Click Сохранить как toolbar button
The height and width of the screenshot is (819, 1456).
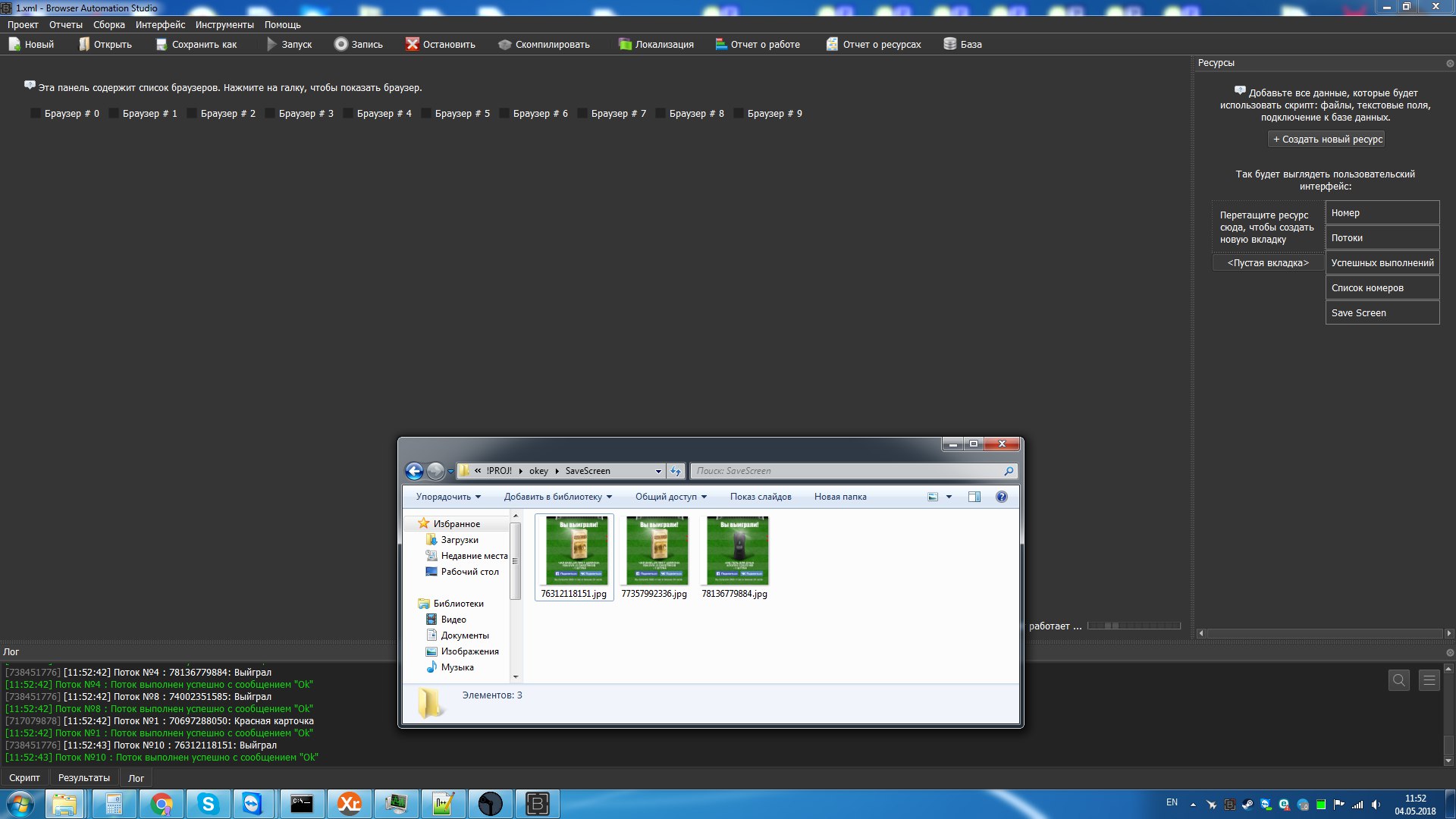tap(196, 44)
